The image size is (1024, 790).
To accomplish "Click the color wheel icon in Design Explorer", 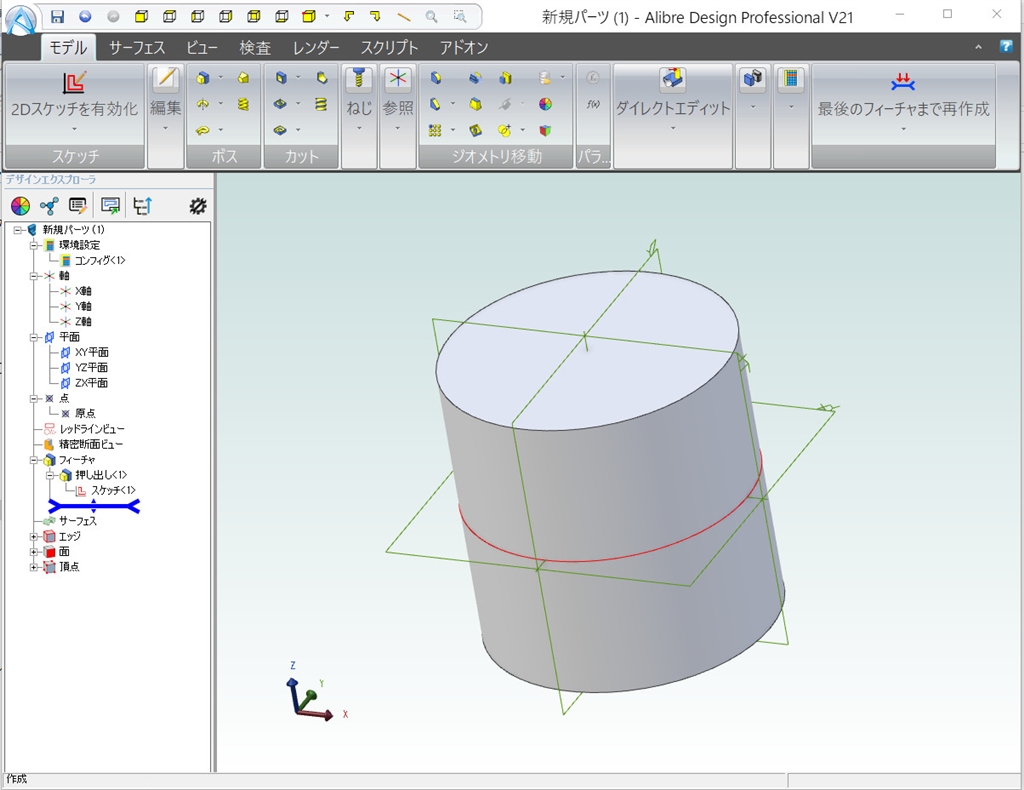I will (20, 206).
